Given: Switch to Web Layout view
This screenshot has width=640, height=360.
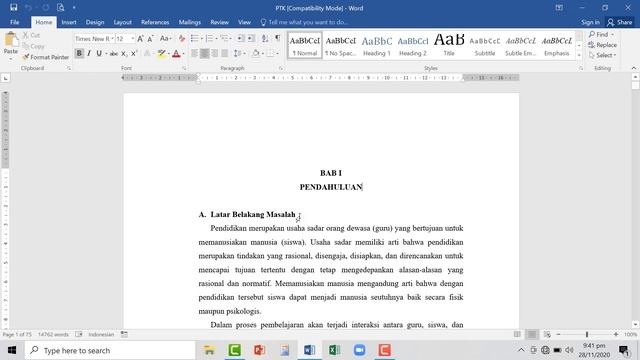Looking at the screenshot, I should 547,334.
